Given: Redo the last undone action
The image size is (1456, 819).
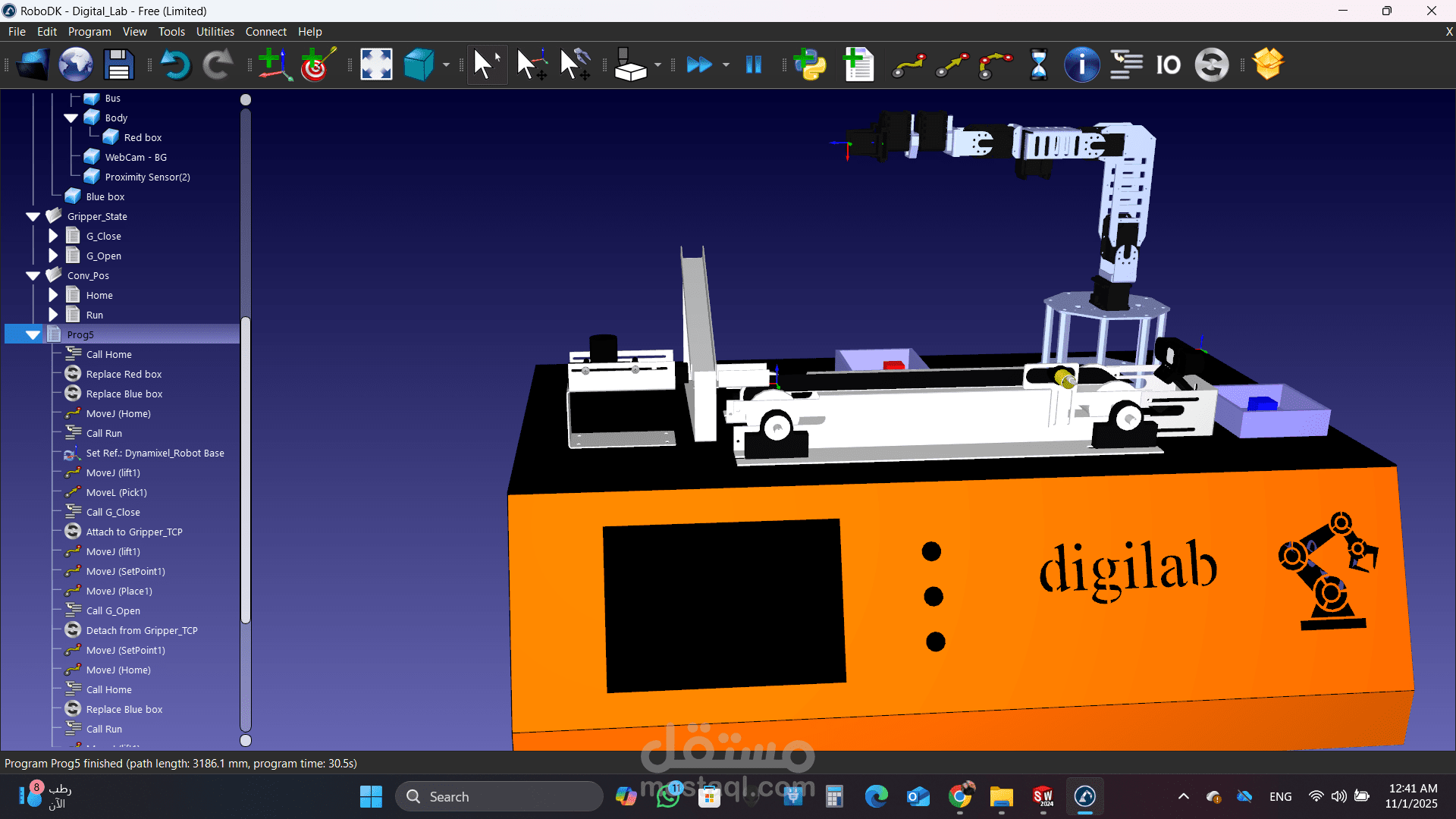Looking at the screenshot, I should pos(218,64).
